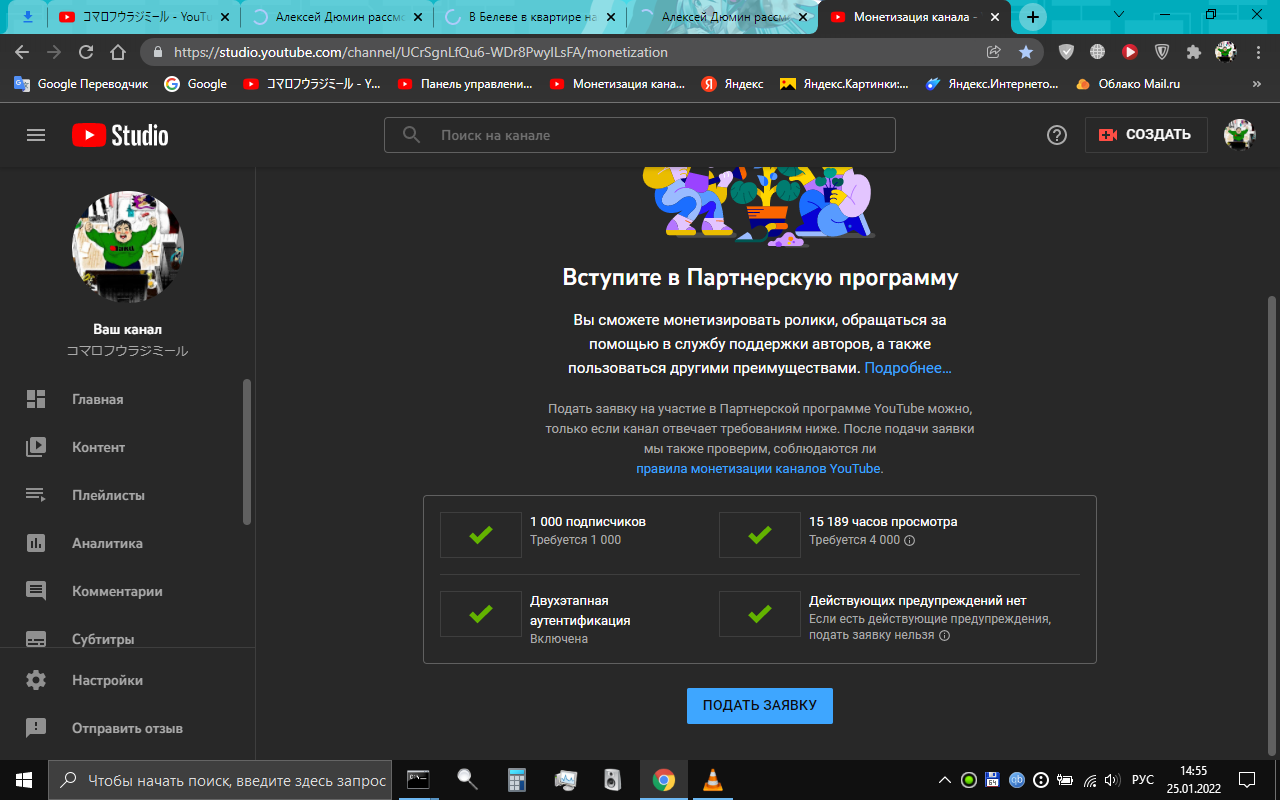Click info icon next to watch hours requirement
1280x800 pixels.
point(909,540)
